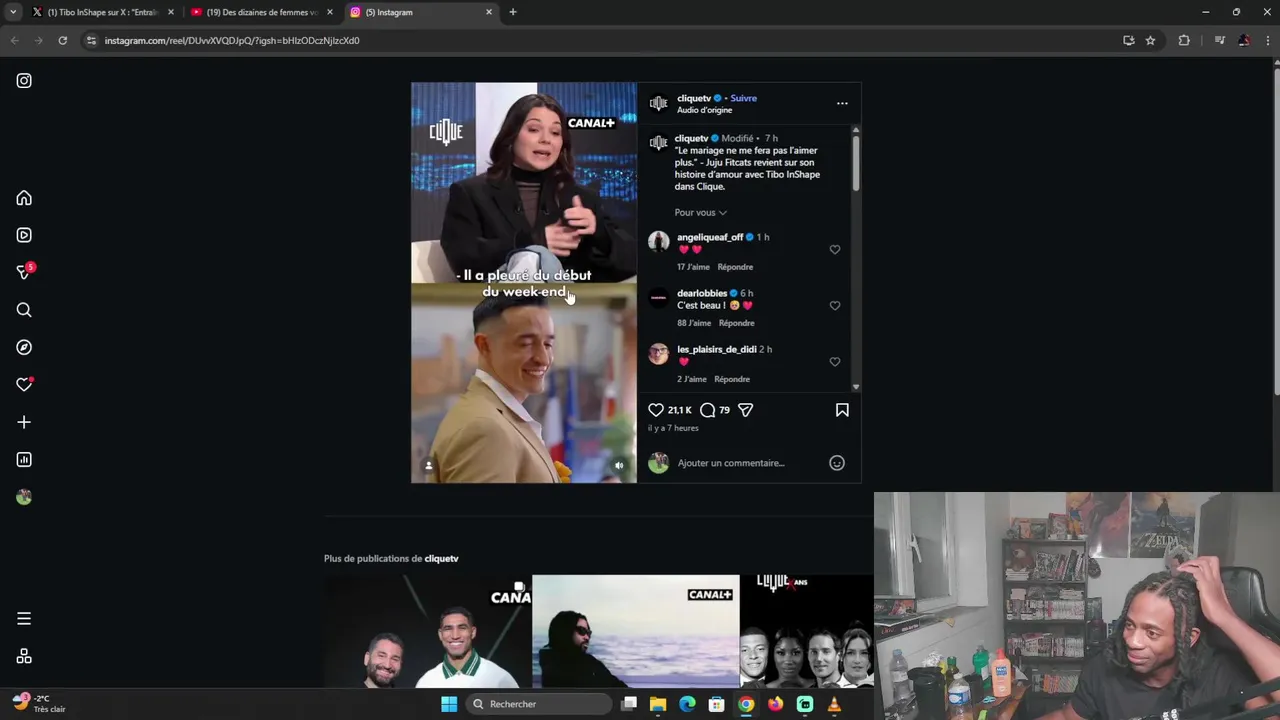Like les_plaisirs_de_didi's comment

[x=835, y=361]
